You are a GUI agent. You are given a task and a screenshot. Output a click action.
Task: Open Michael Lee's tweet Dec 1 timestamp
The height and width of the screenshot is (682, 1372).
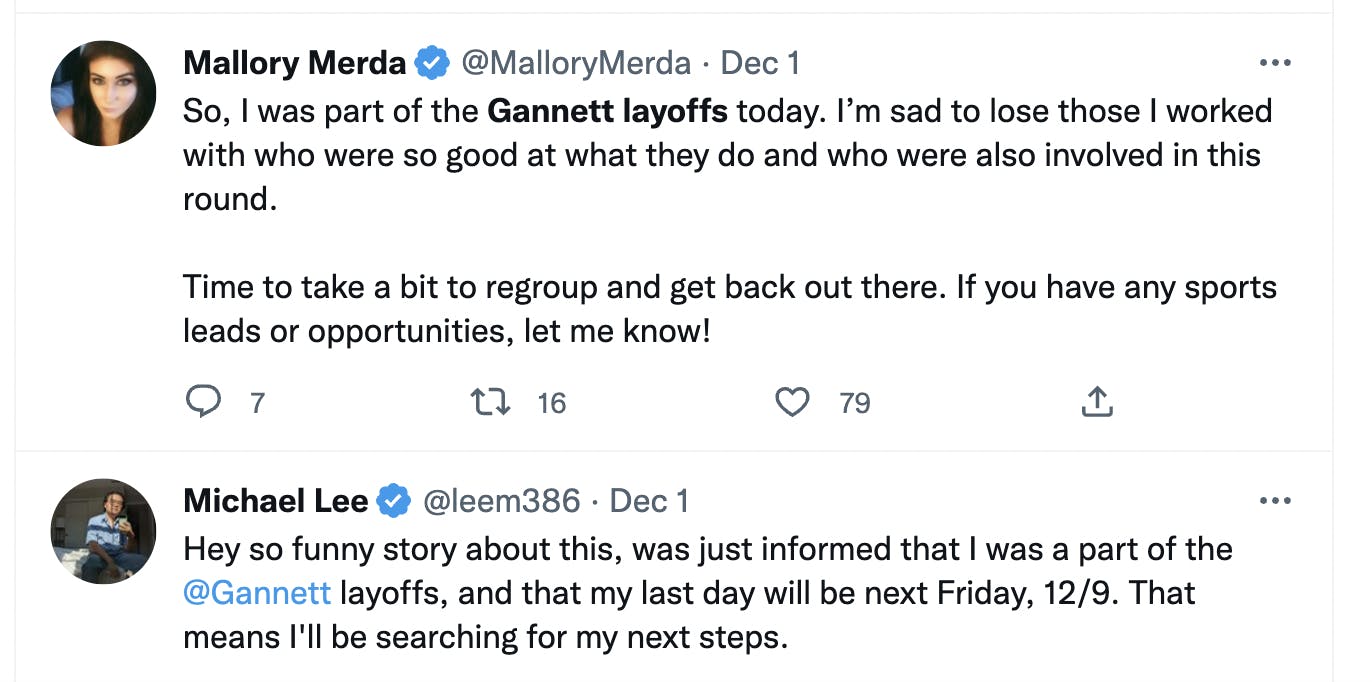[x=649, y=500]
